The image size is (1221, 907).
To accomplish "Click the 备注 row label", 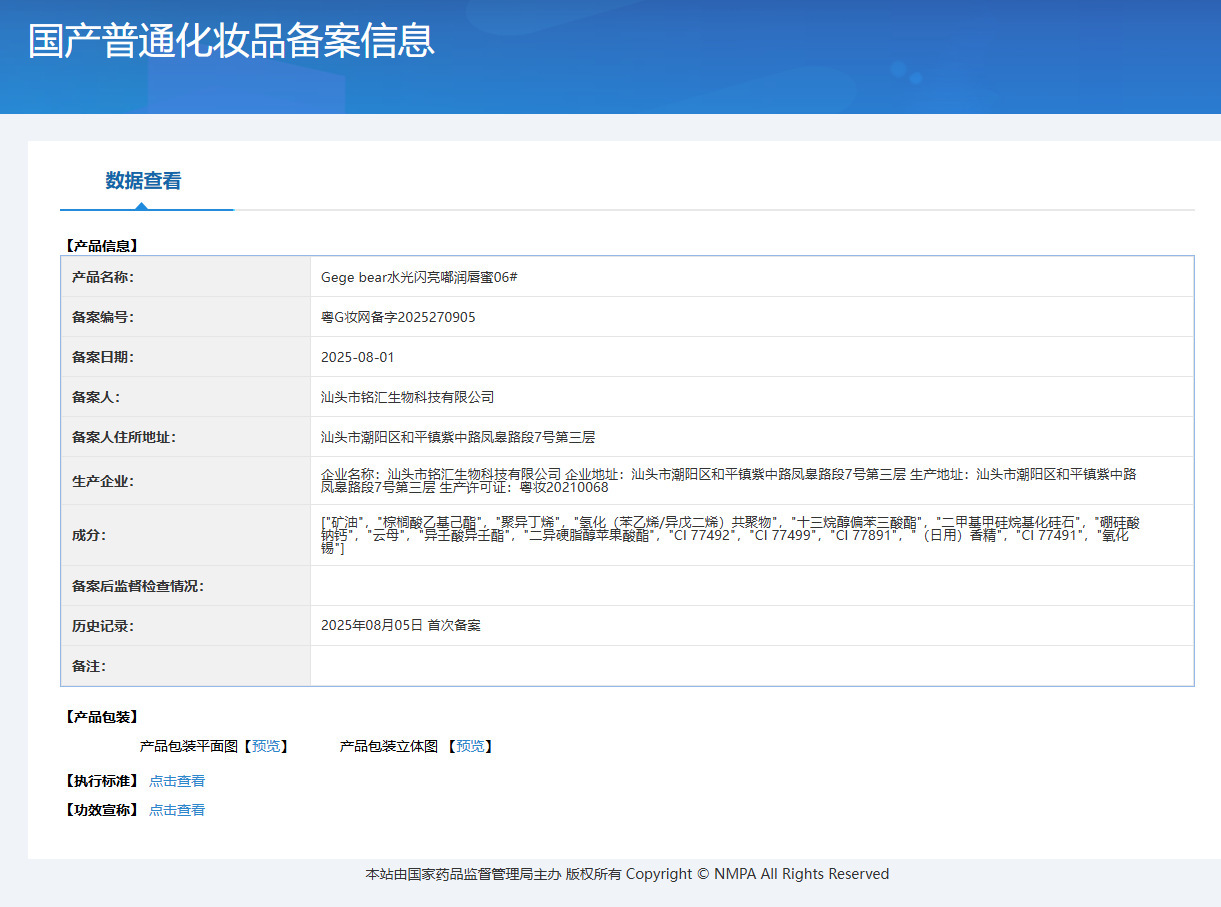I will (x=89, y=666).
